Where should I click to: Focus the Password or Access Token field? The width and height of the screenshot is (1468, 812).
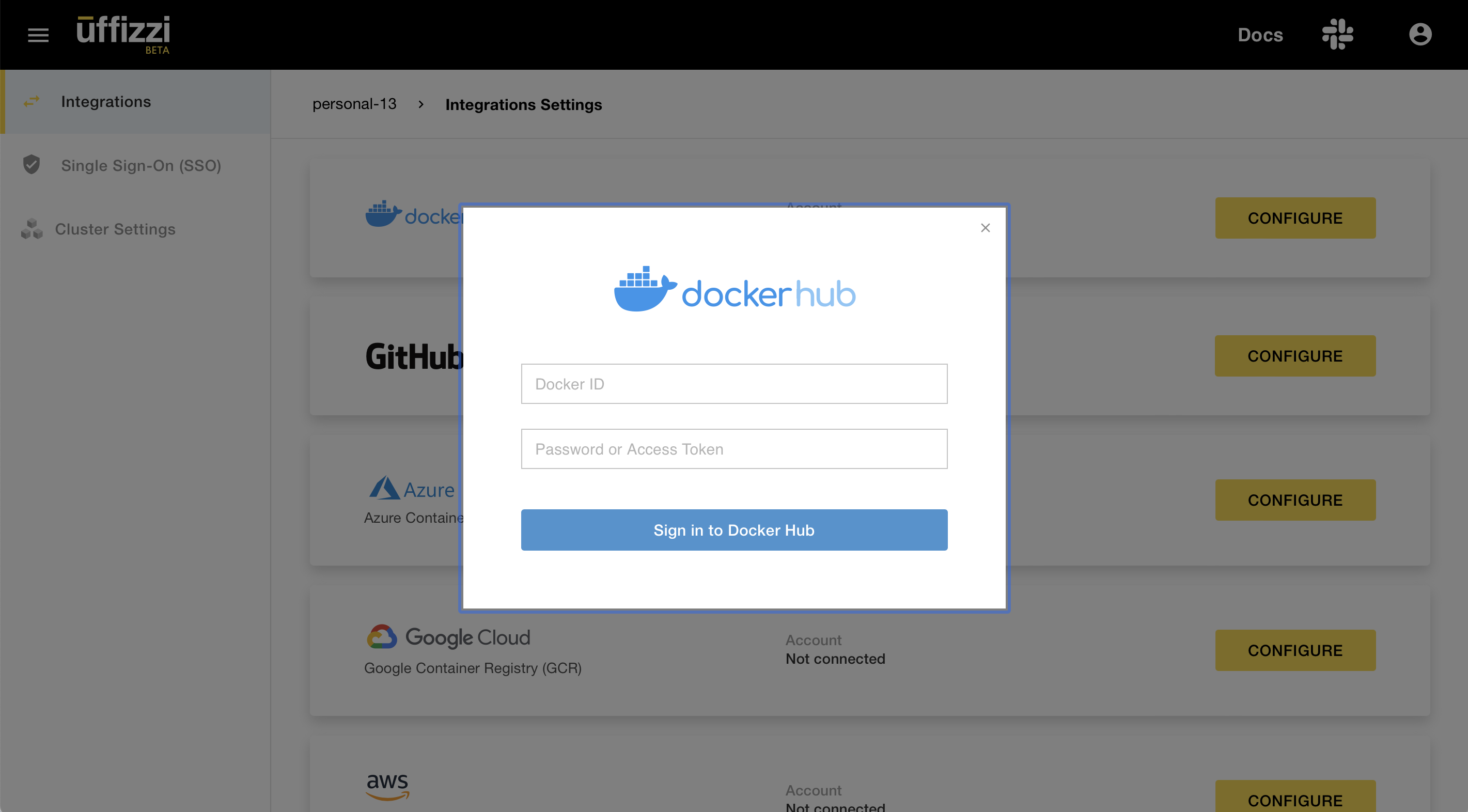[733, 448]
